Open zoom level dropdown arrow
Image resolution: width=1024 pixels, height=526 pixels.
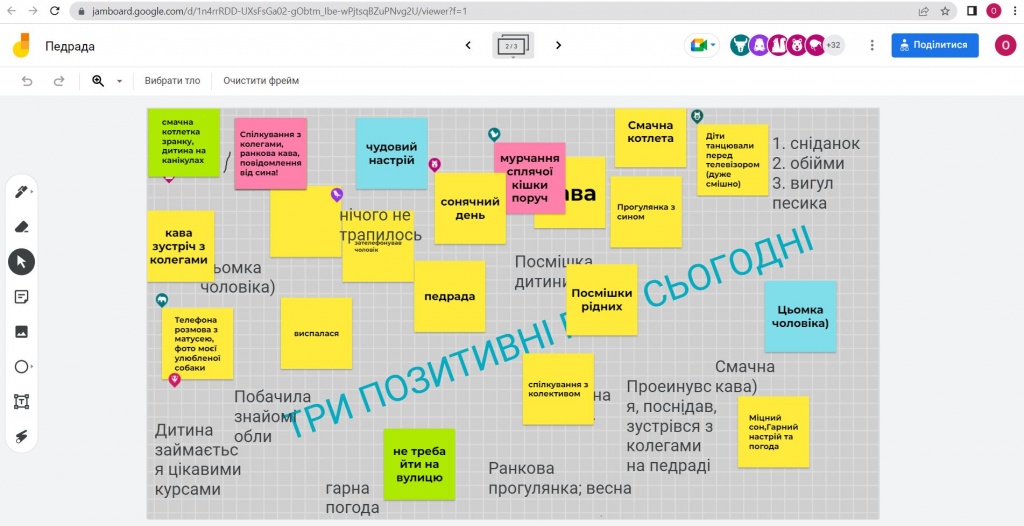(120, 81)
